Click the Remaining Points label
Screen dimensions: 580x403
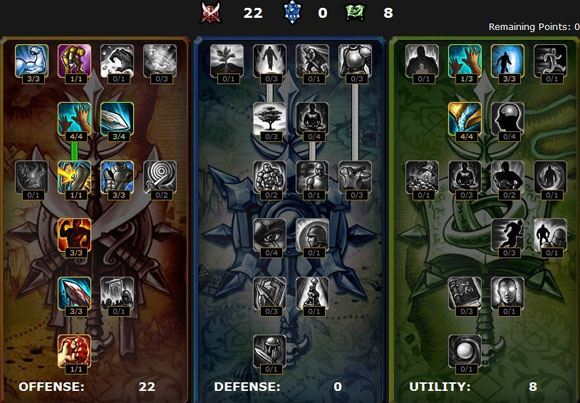point(530,27)
